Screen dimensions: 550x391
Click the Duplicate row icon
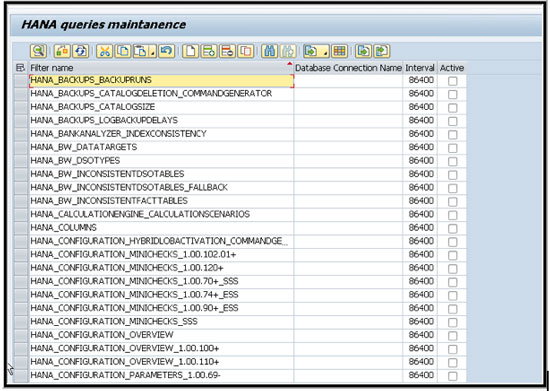[x=246, y=51]
